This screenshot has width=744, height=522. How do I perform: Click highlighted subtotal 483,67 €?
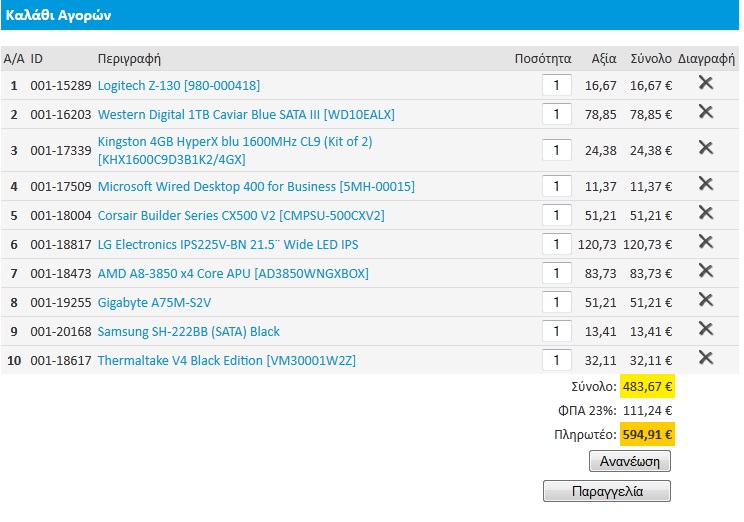click(647, 387)
